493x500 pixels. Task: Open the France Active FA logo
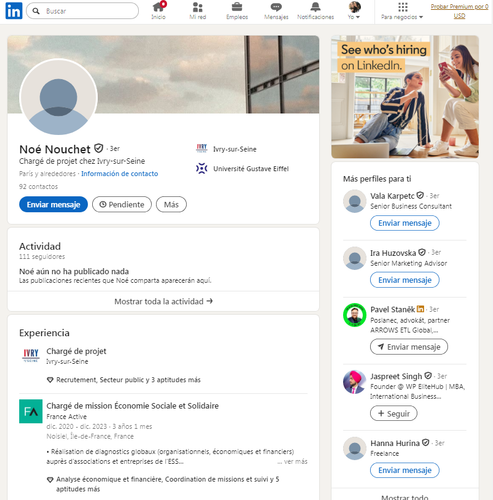[31, 411]
